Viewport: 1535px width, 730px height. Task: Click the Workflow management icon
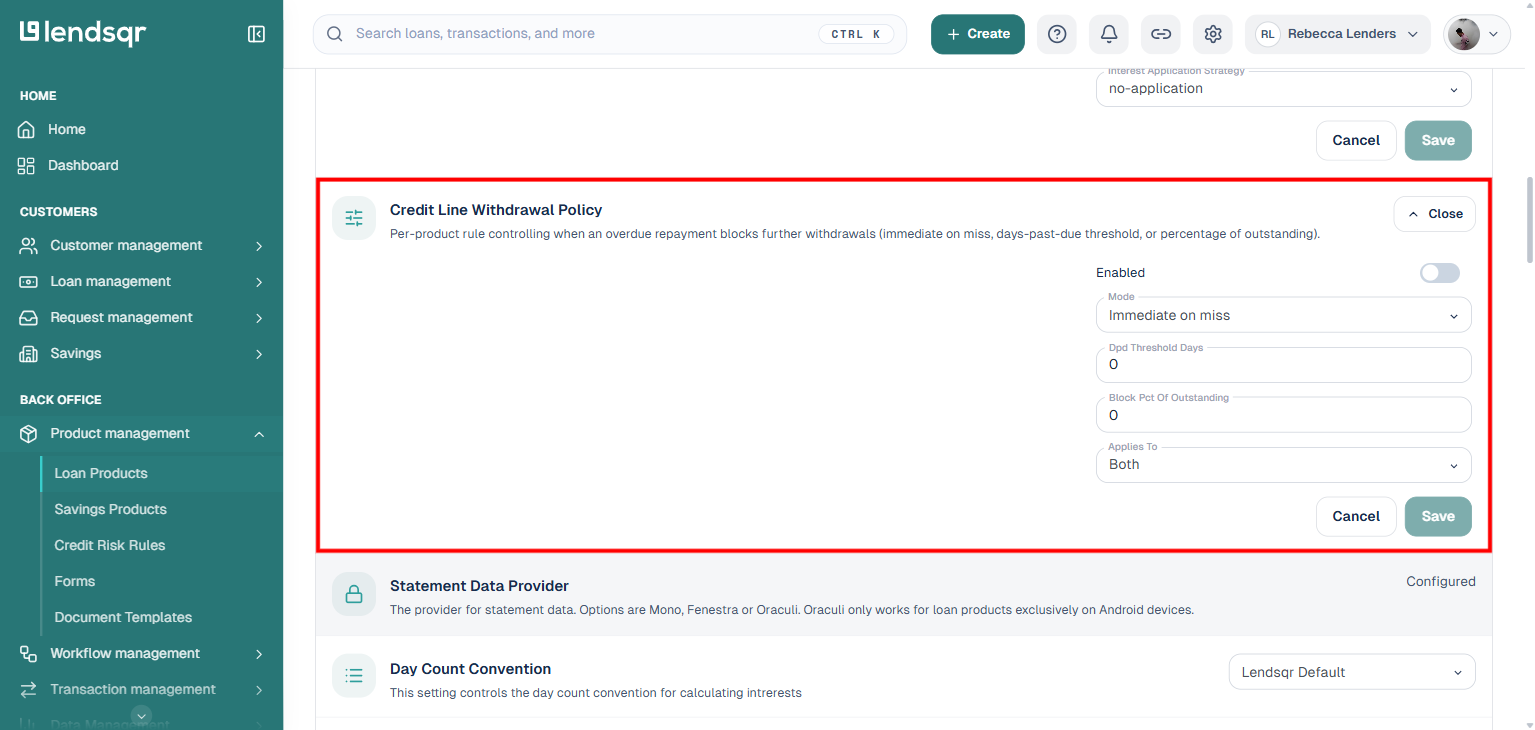(x=29, y=654)
